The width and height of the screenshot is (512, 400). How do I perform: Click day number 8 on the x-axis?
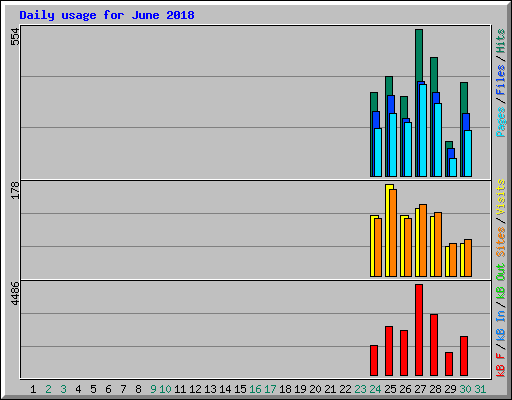coord(138,389)
